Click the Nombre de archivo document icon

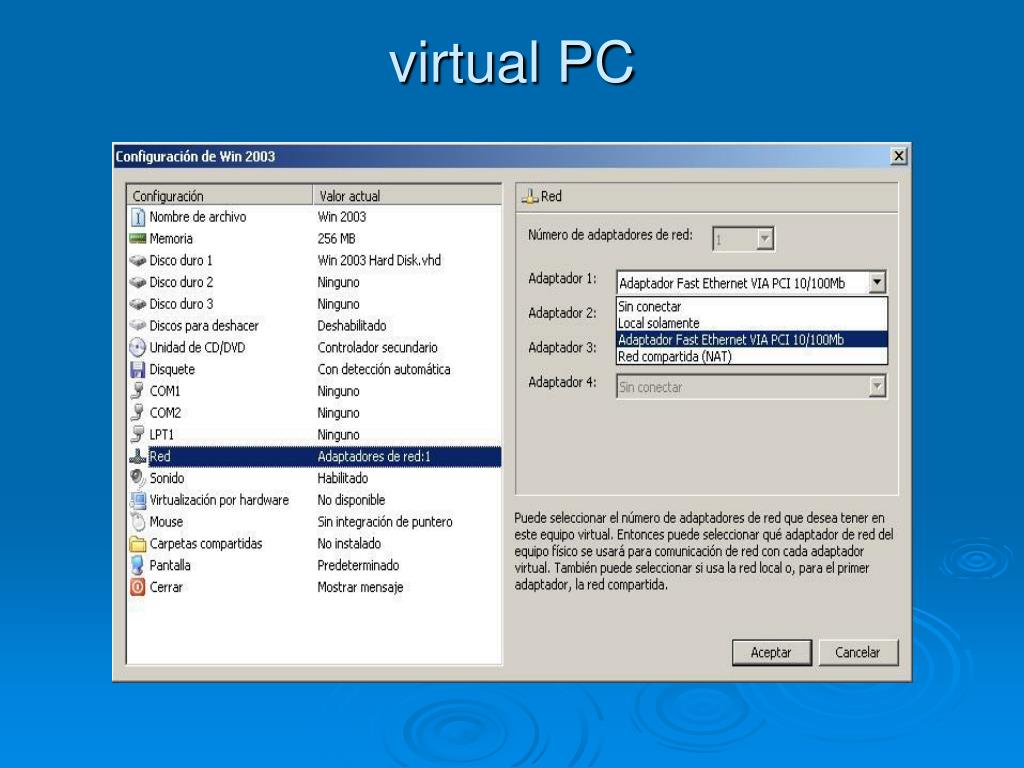coord(138,217)
